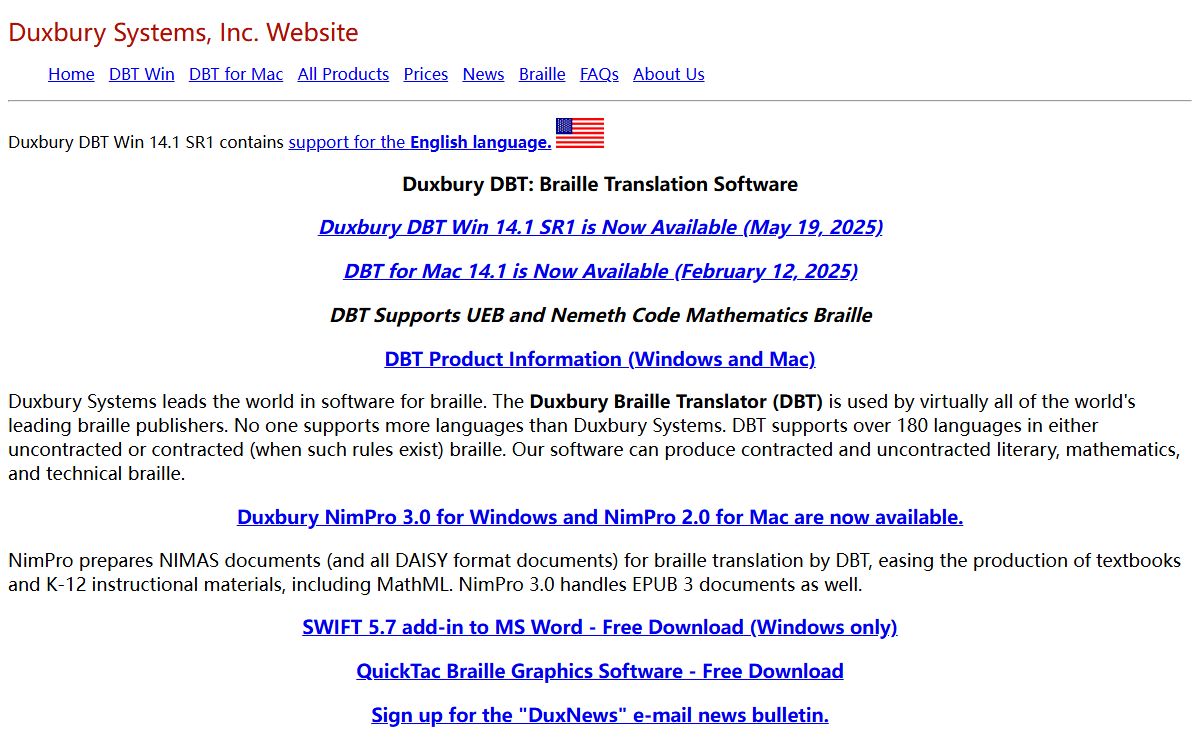Click the Duxbury Systems, Inc. Website title
Viewport: 1200px width, 740px height.
pyautogui.click(x=183, y=32)
